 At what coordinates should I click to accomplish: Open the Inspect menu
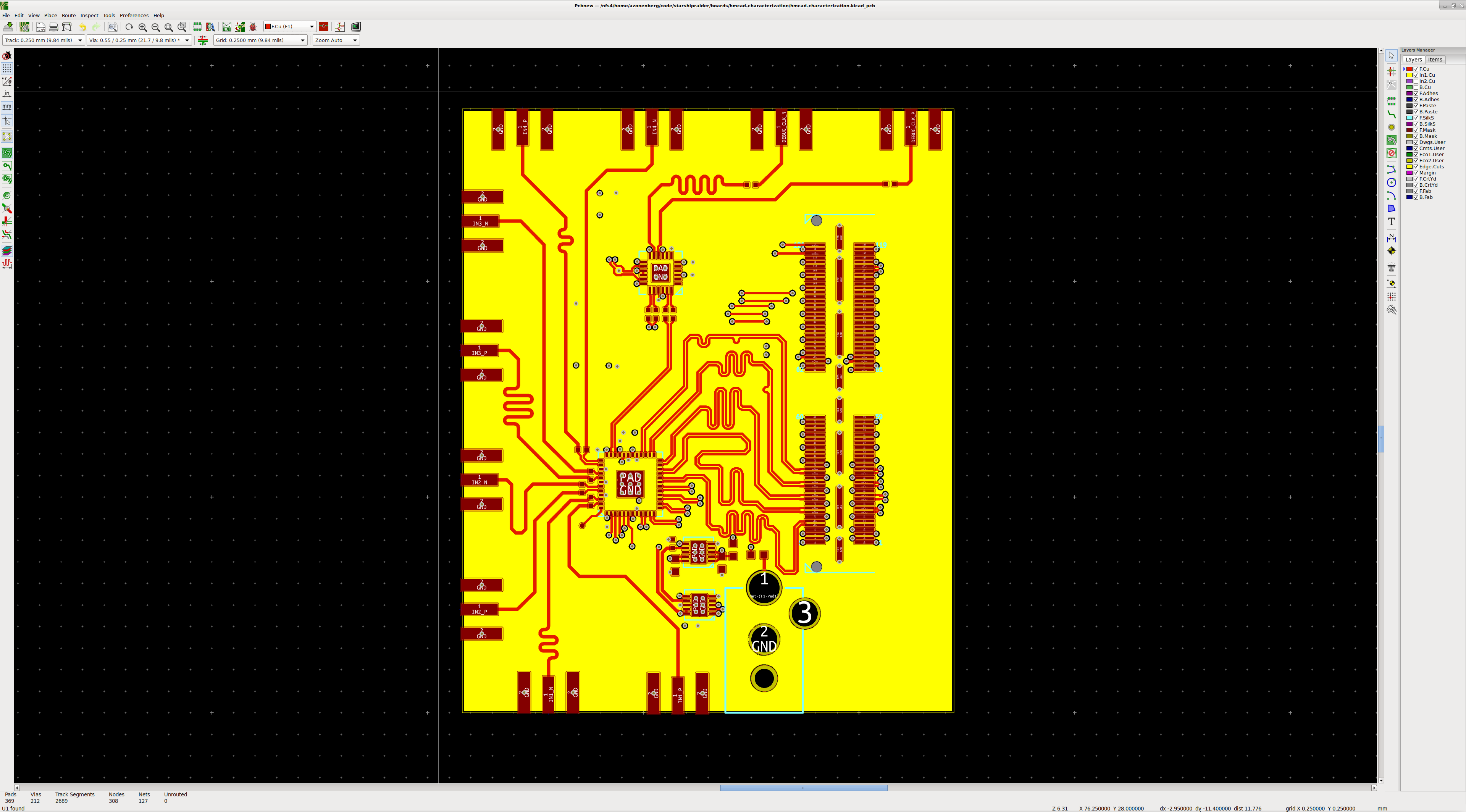(89, 15)
